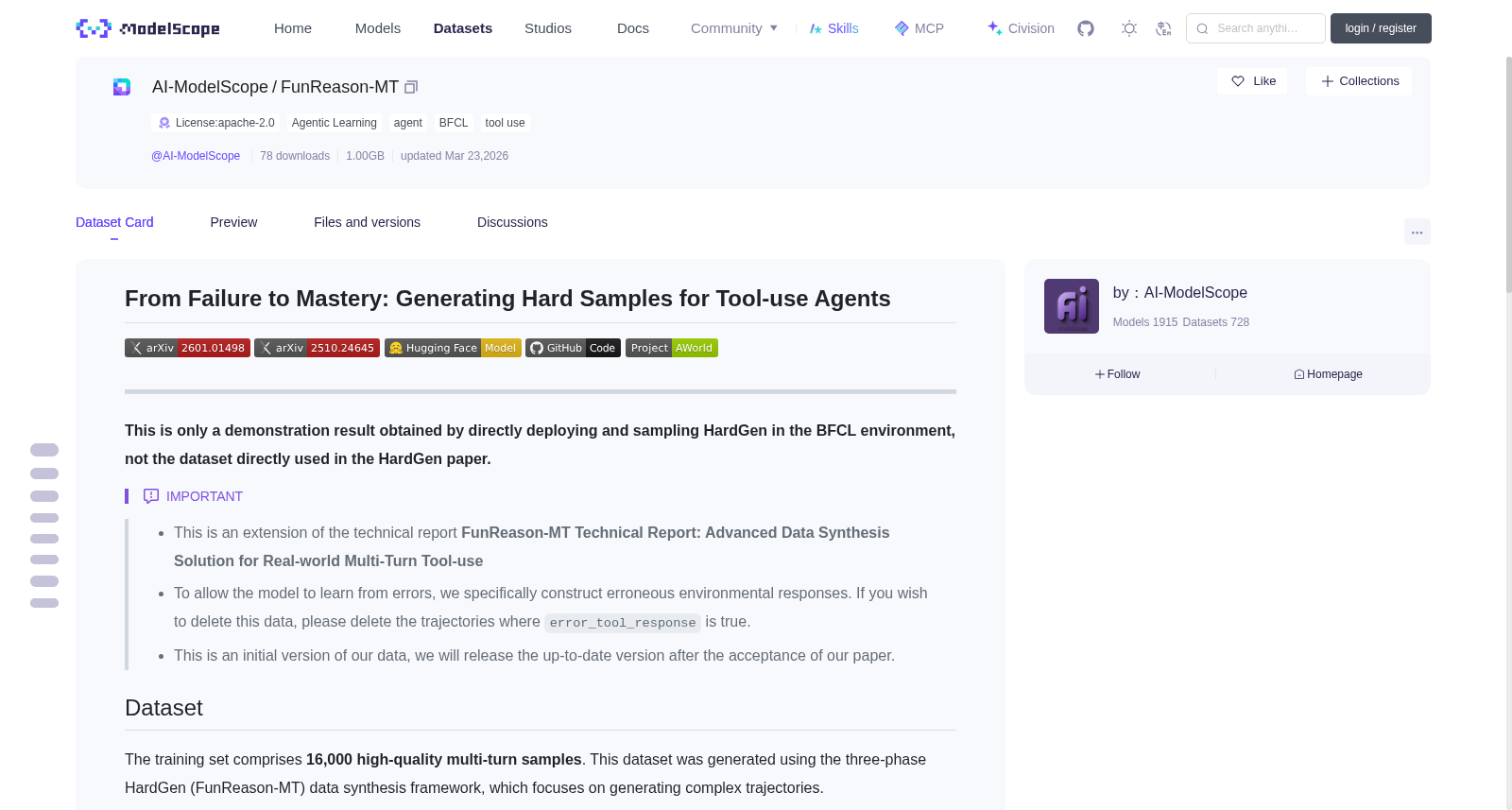Click the ModelScope logo
This screenshot has width=1512, height=810.
pyautogui.click(x=148, y=28)
